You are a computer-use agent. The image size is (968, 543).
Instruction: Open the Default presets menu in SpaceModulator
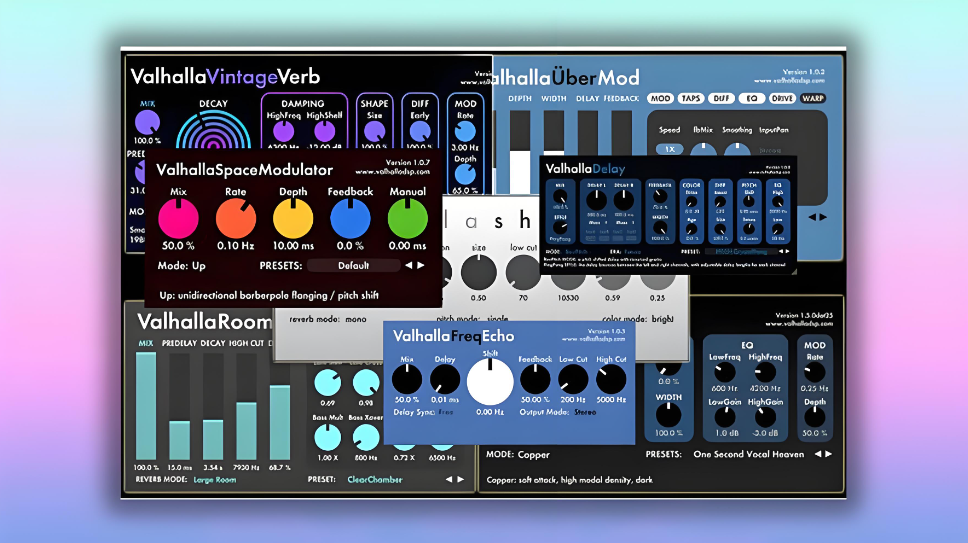pos(354,265)
